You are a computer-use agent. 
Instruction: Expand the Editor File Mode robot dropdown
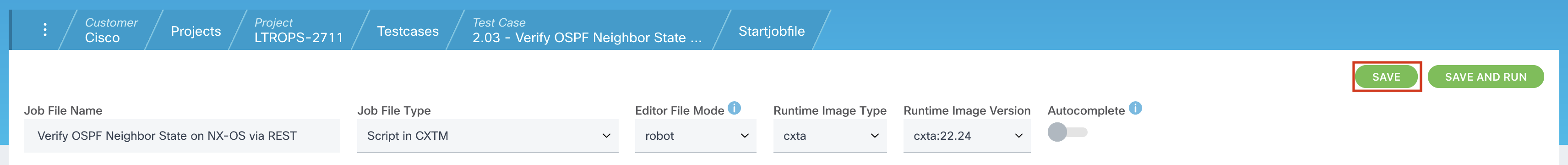pyautogui.click(x=695, y=136)
